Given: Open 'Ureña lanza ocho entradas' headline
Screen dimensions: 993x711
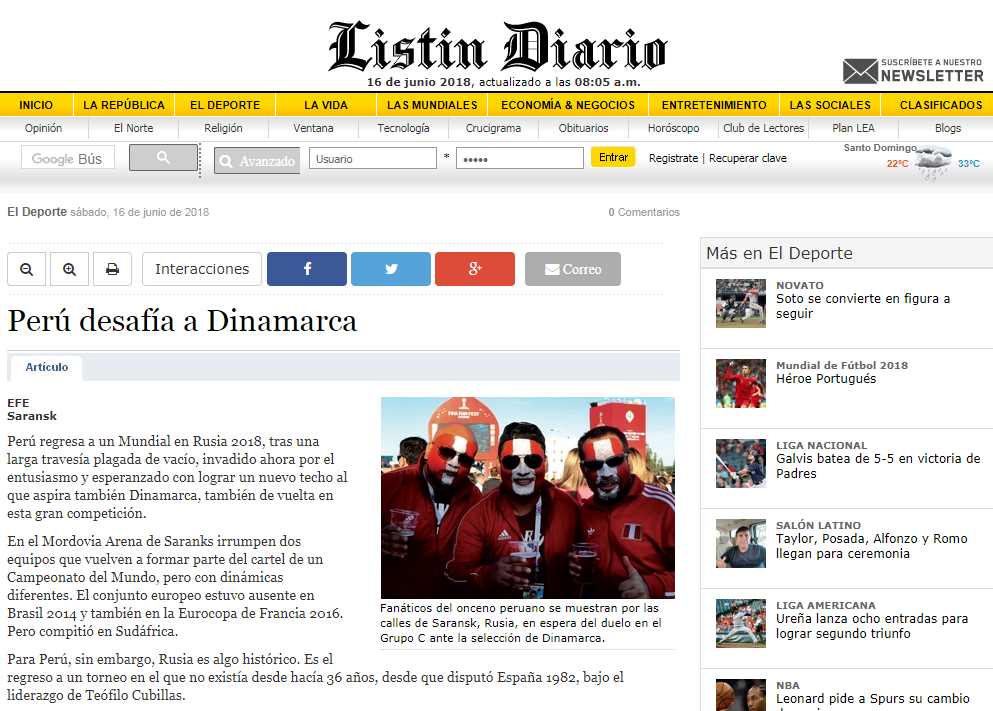Looking at the screenshot, I should coord(872,626).
